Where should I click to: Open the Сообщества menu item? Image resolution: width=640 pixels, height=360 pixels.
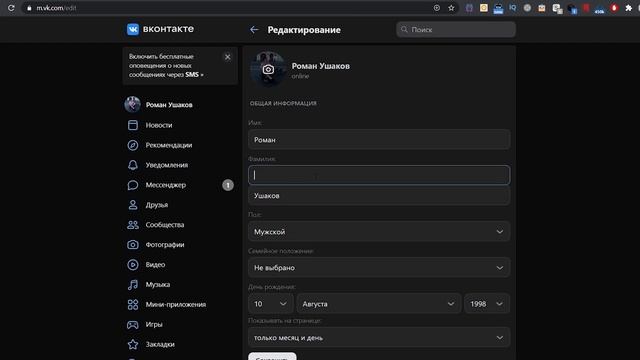pos(165,225)
